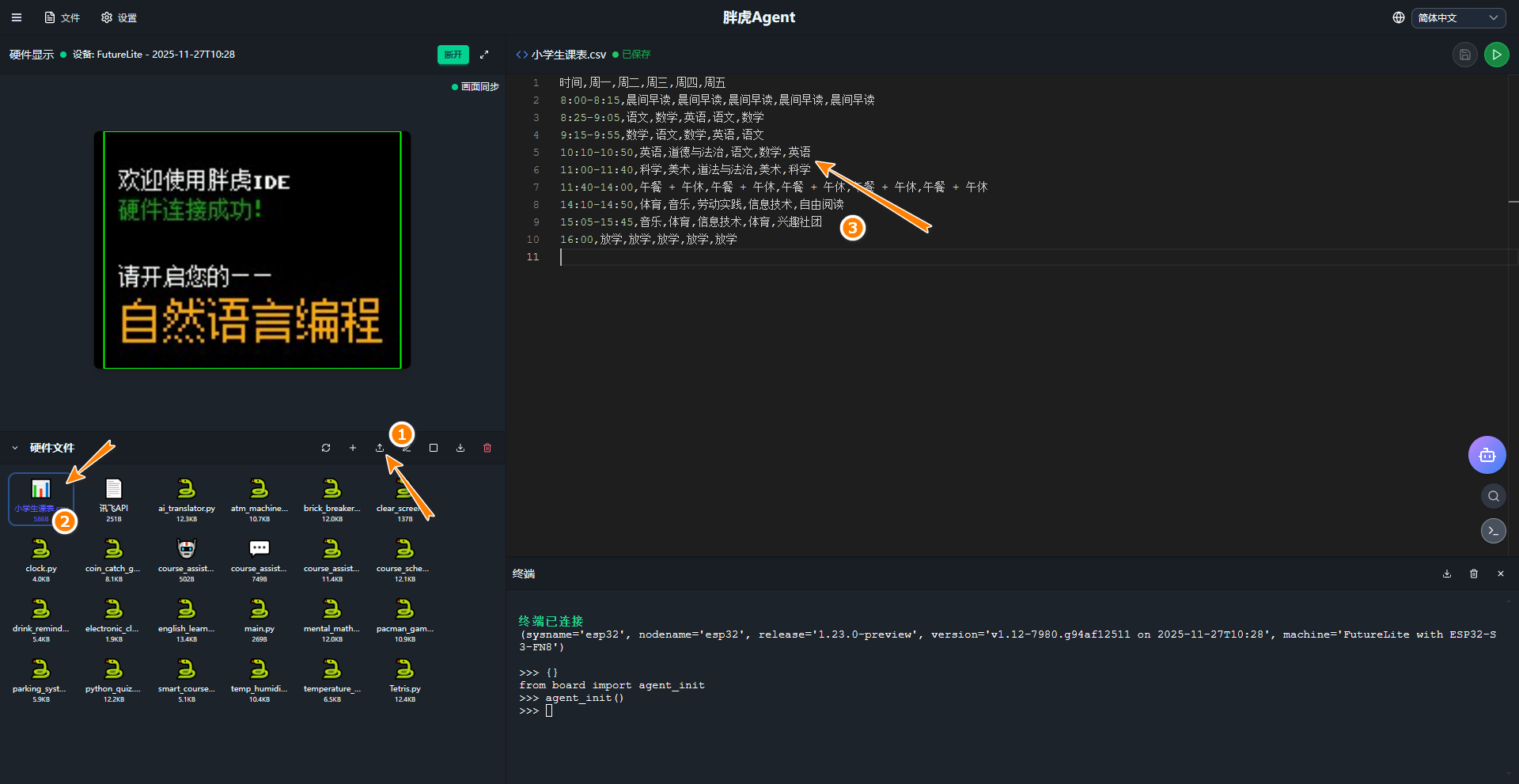Collapse the 硬件文件 panel chevron

[14, 448]
